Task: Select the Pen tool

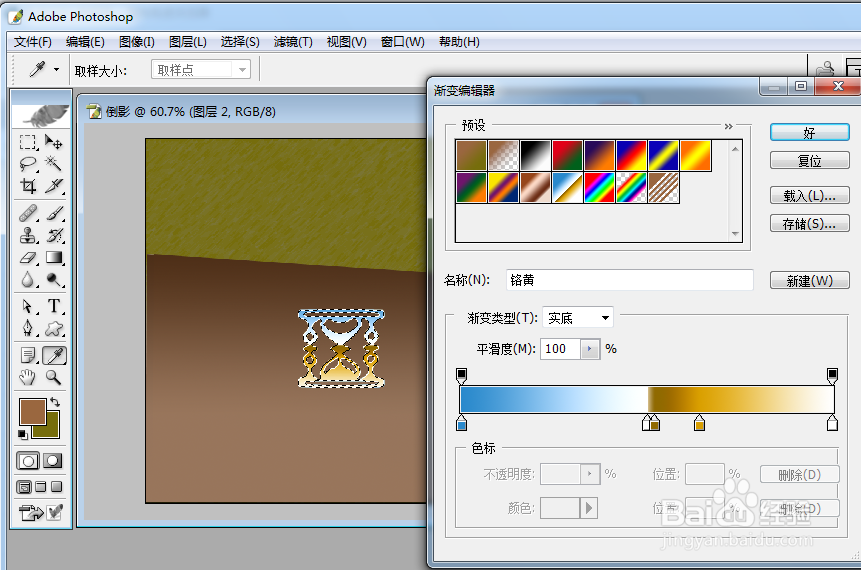Action: pos(28,328)
